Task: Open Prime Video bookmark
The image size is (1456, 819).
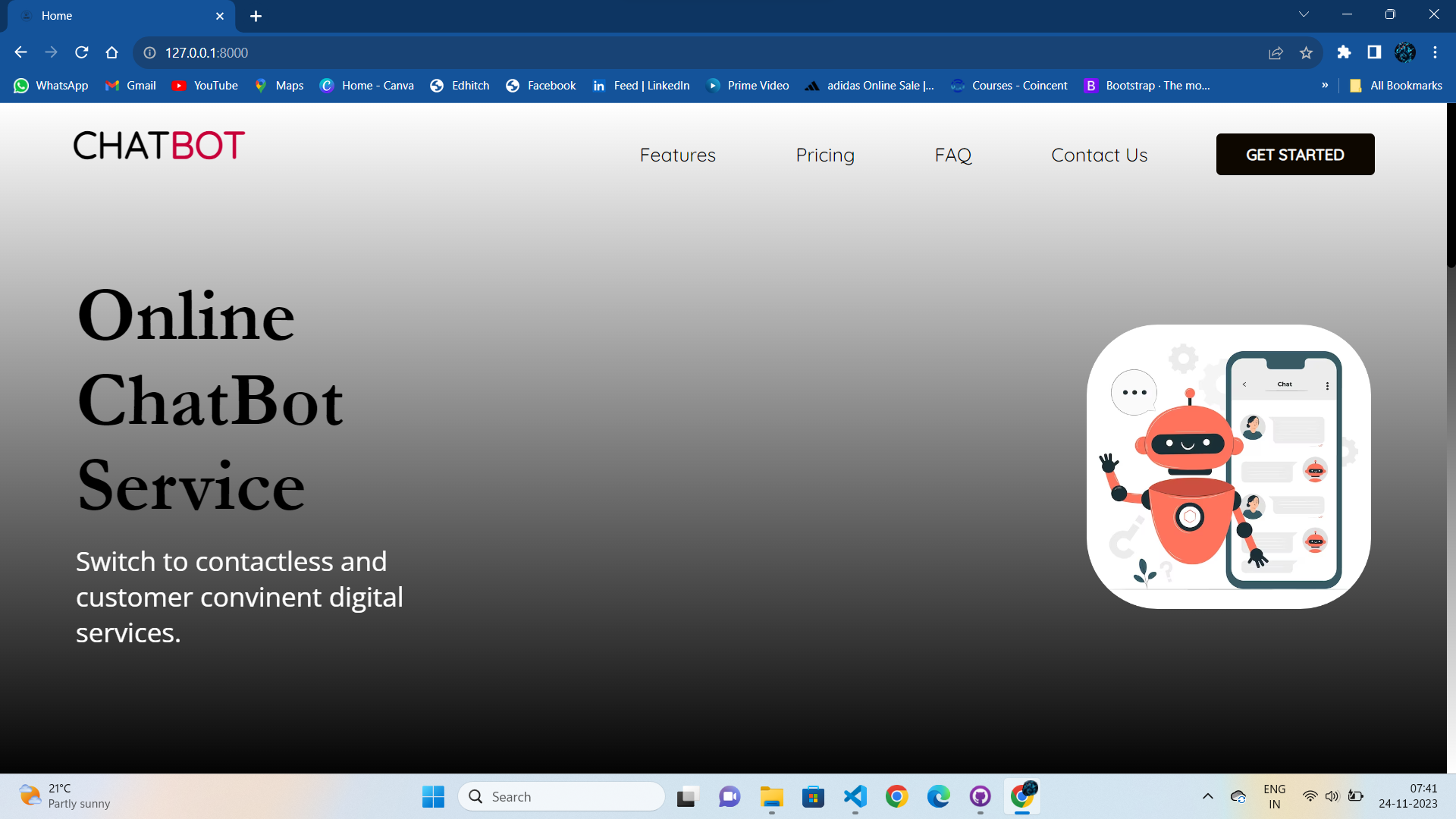Action: [748, 86]
